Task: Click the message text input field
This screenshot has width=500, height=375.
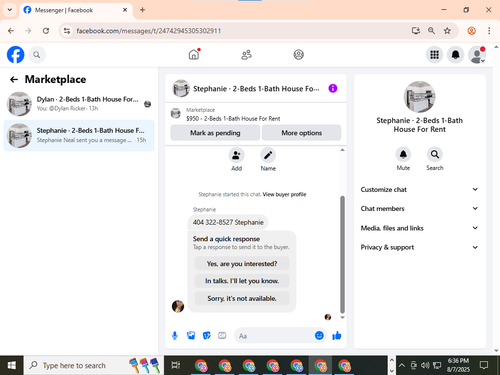Action: pyautogui.click(x=275, y=336)
